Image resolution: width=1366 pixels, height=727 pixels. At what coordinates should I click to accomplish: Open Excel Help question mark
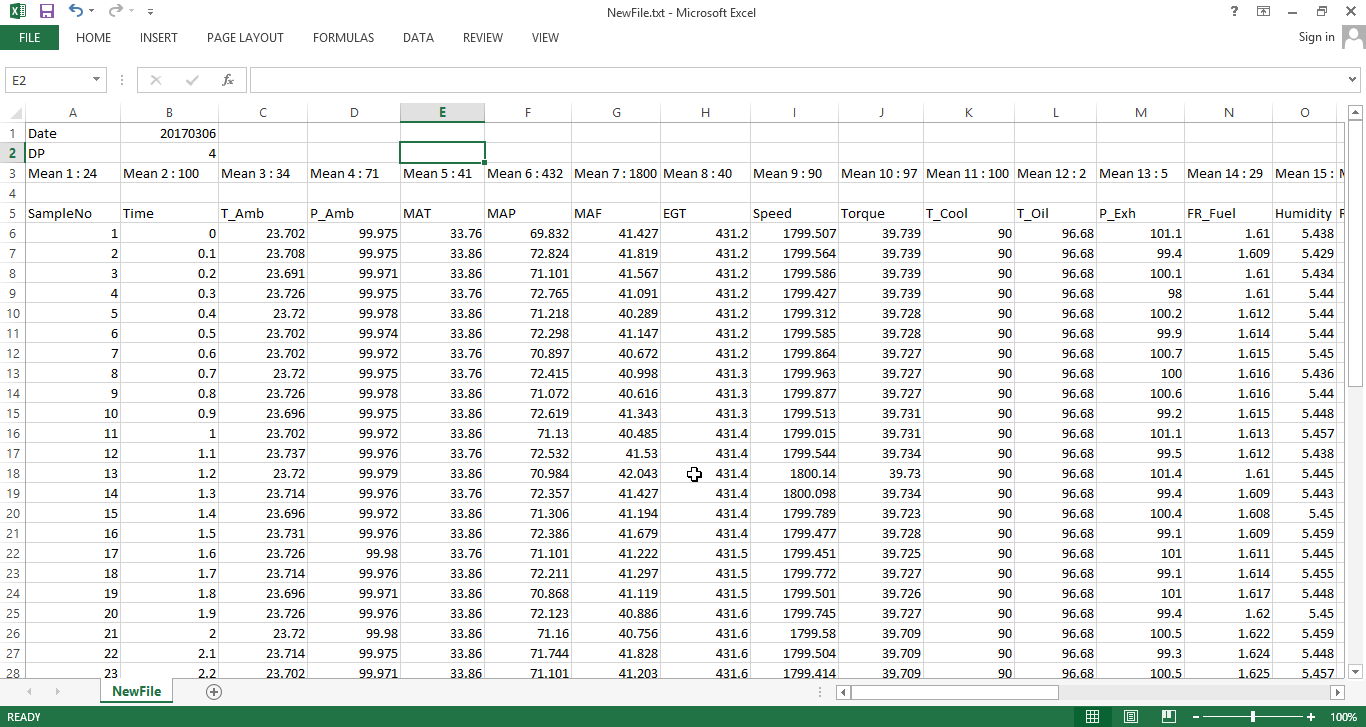click(x=1235, y=11)
